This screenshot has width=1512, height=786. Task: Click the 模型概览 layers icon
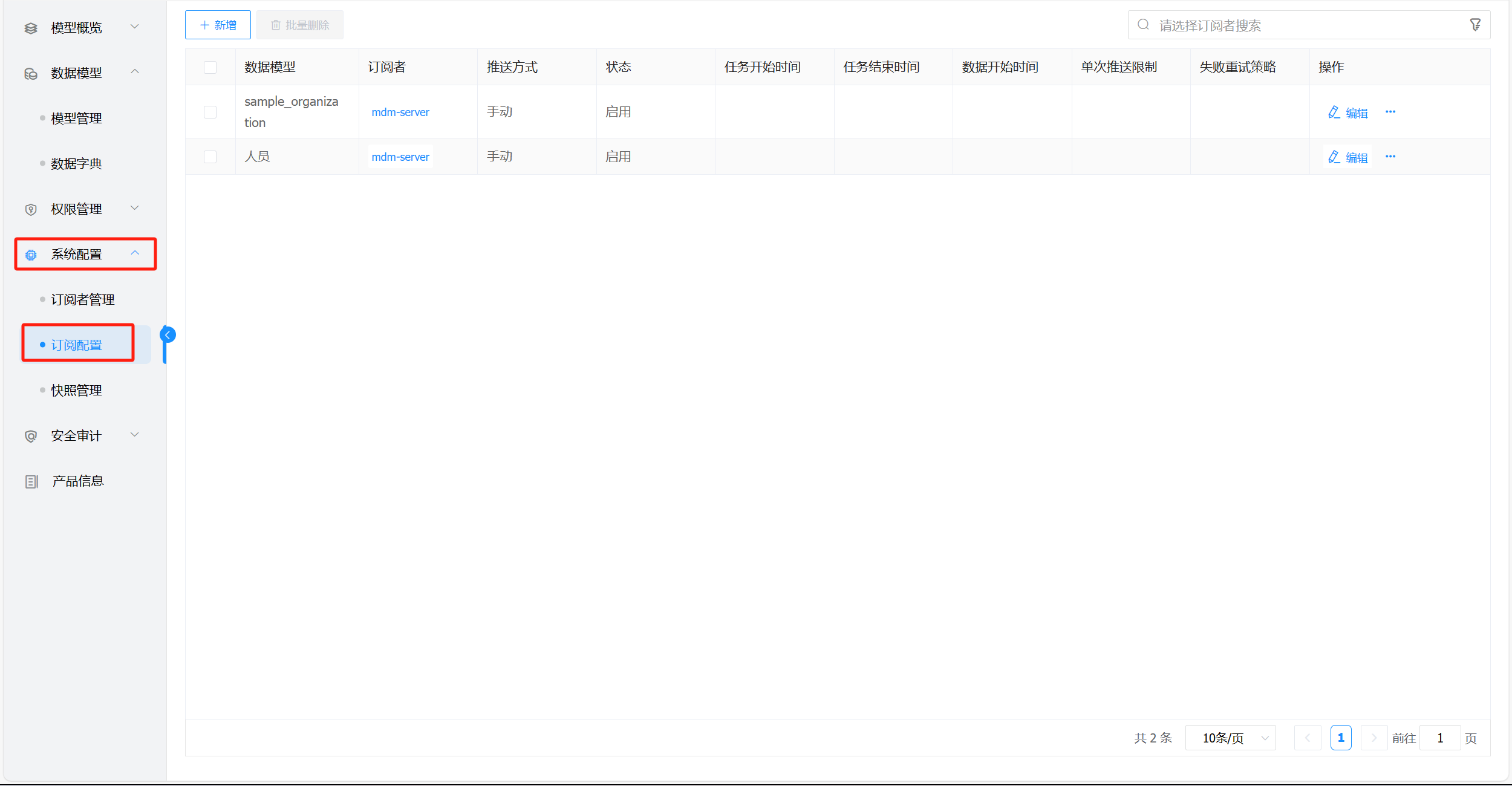coord(31,28)
